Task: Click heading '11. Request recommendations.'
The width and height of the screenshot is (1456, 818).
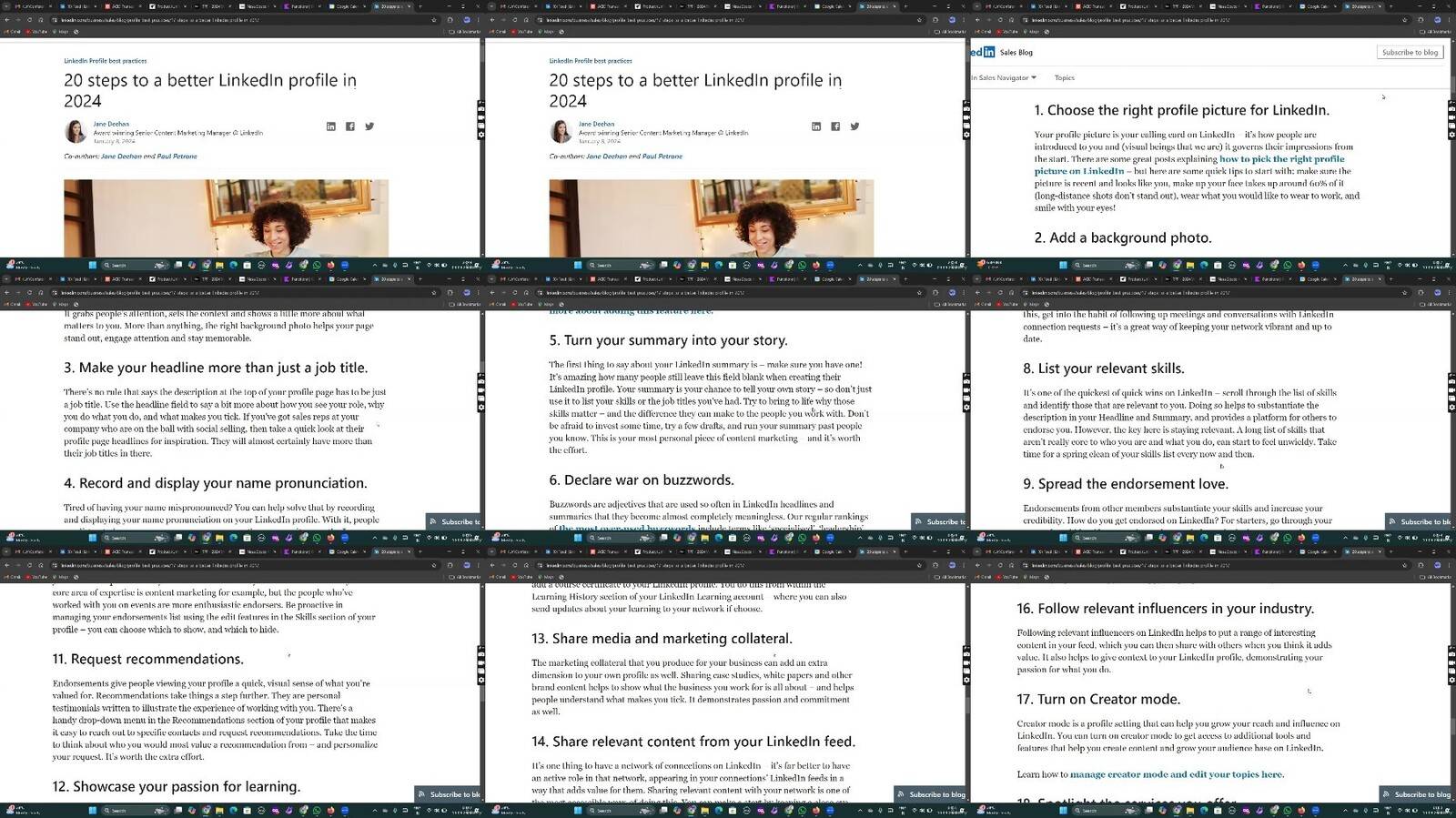Action: coord(147,659)
